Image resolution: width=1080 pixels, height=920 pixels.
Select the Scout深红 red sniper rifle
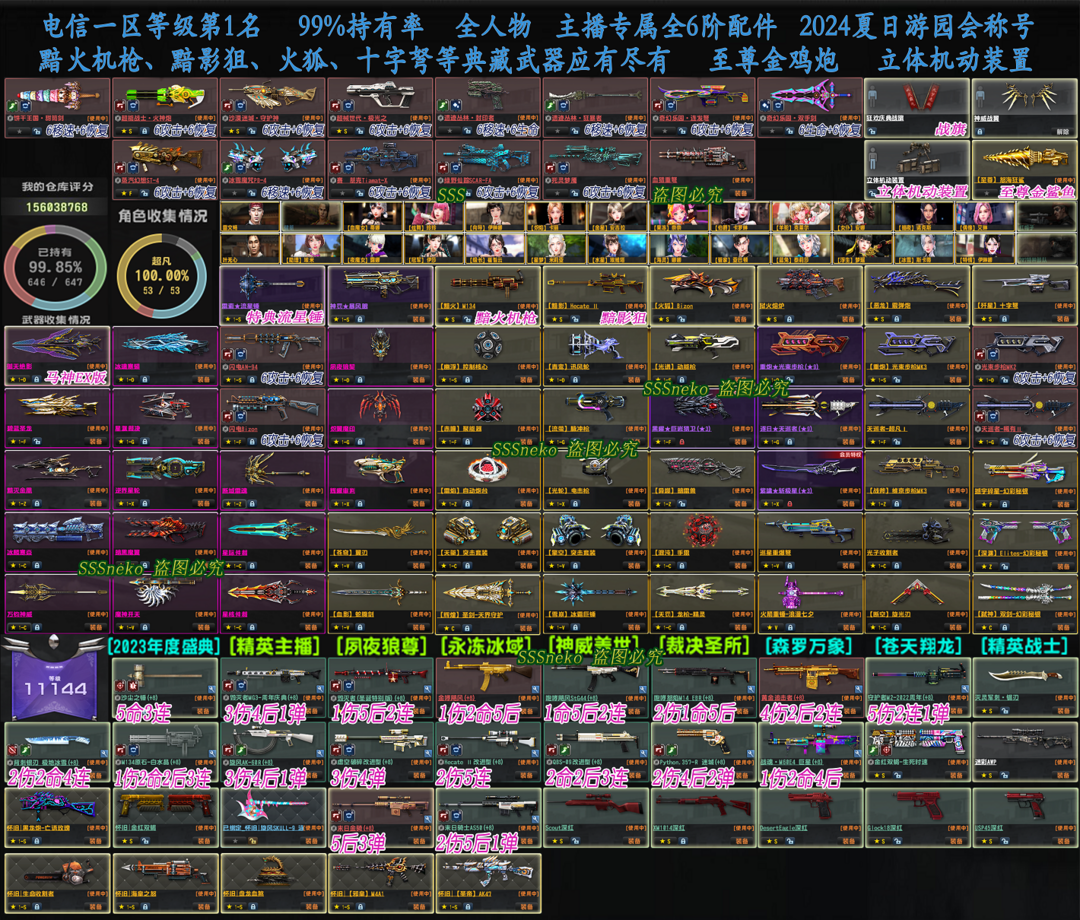pos(595,817)
